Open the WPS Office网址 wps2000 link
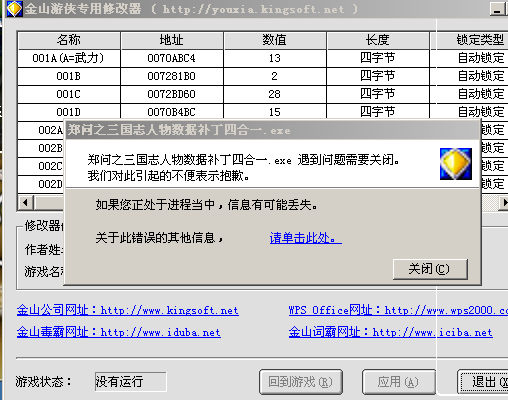Screen dimensions: 508x400 (398, 310)
